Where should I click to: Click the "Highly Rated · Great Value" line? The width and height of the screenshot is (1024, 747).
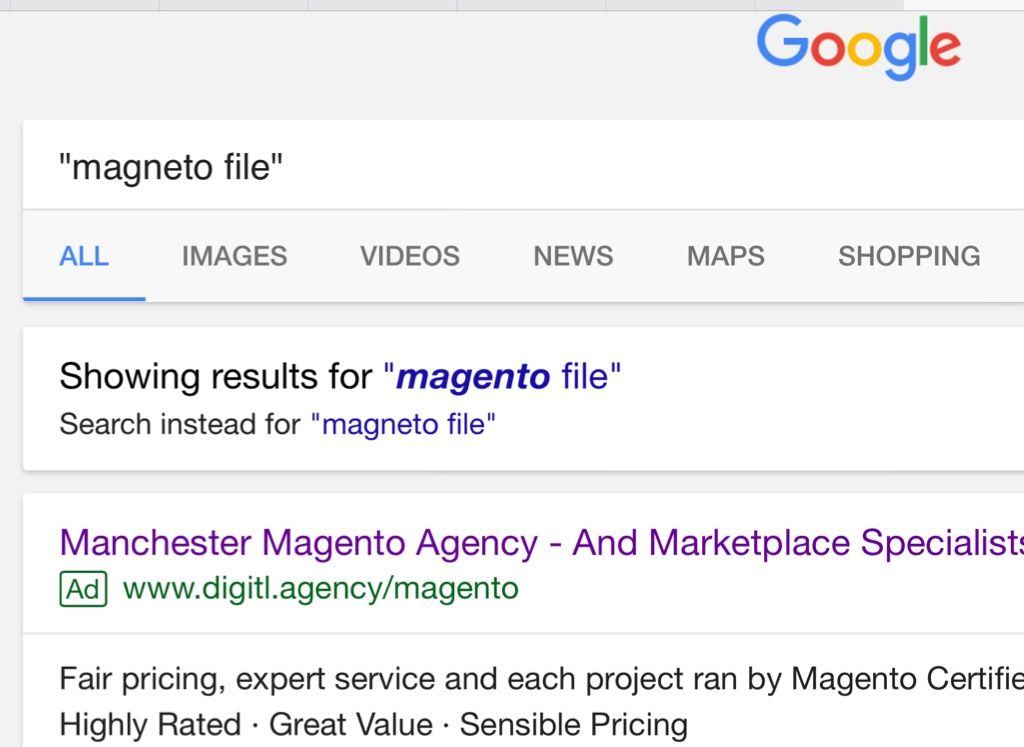374,724
